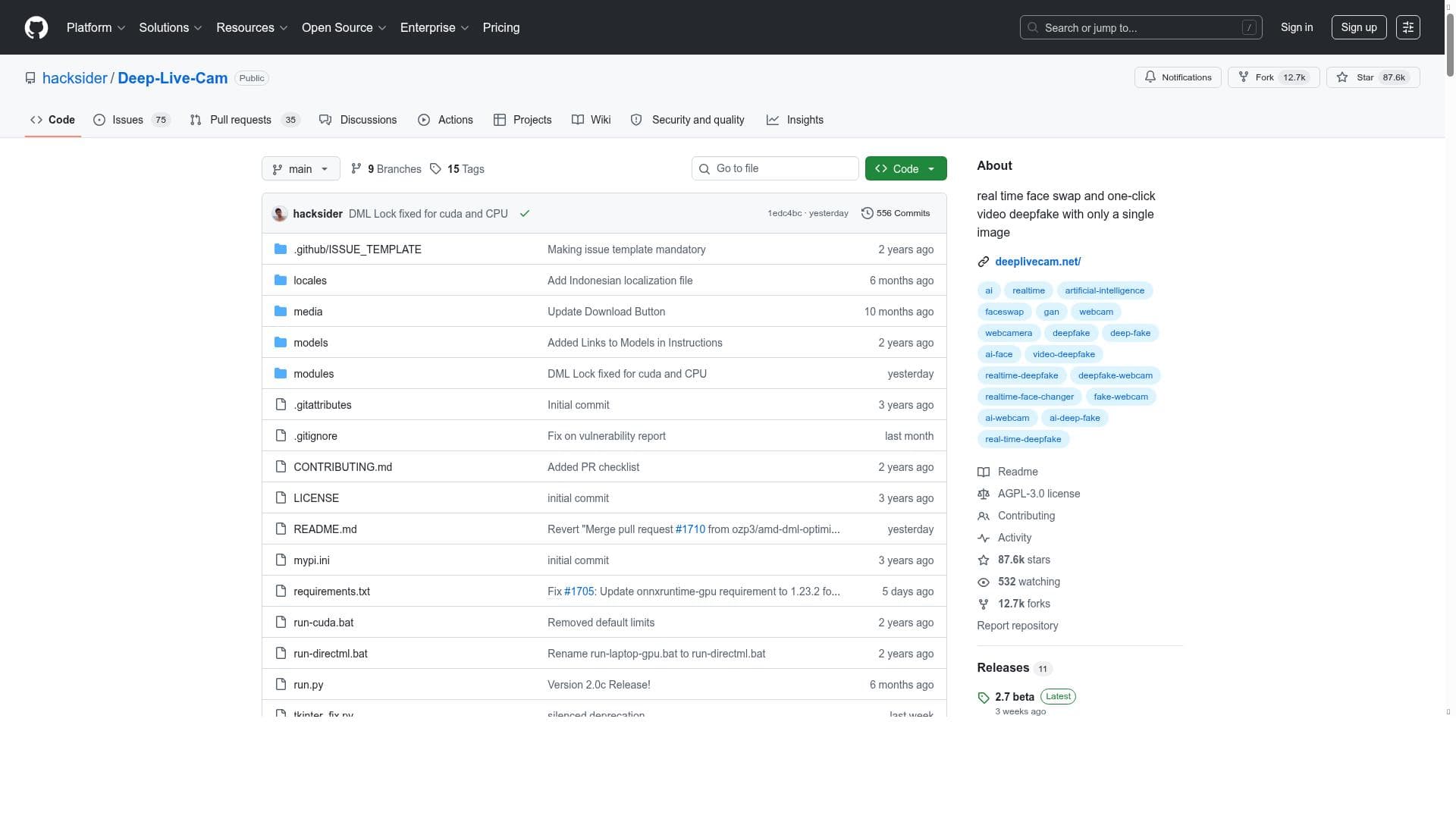This screenshot has width=1456, height=819.
Task: Click the Sign up button
Action: point(1358,27)
